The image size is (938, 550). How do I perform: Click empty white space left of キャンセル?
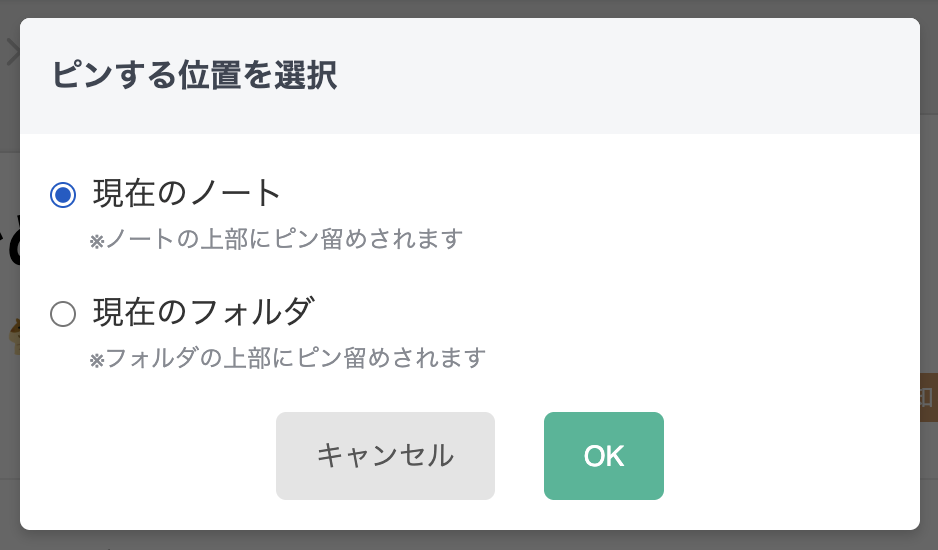tap(150, 456)
